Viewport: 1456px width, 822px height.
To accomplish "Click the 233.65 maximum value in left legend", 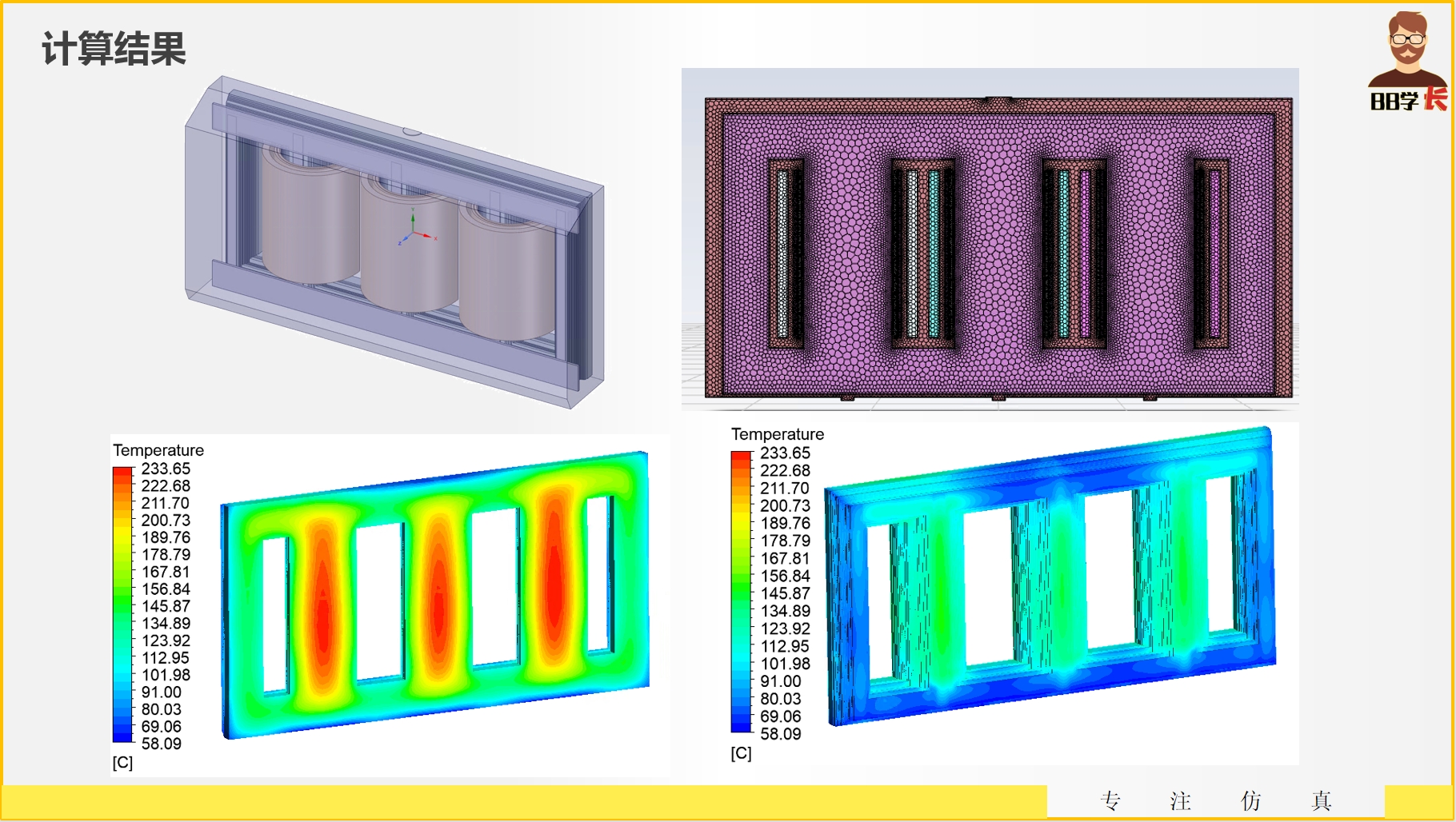I will coord(166,469).
